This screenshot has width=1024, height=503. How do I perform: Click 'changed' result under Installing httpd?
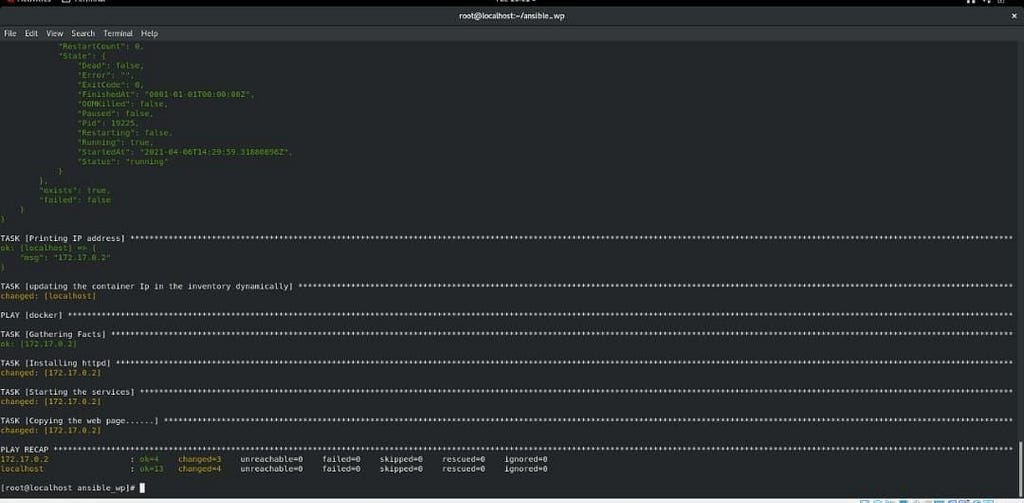[x=51, y=372]
